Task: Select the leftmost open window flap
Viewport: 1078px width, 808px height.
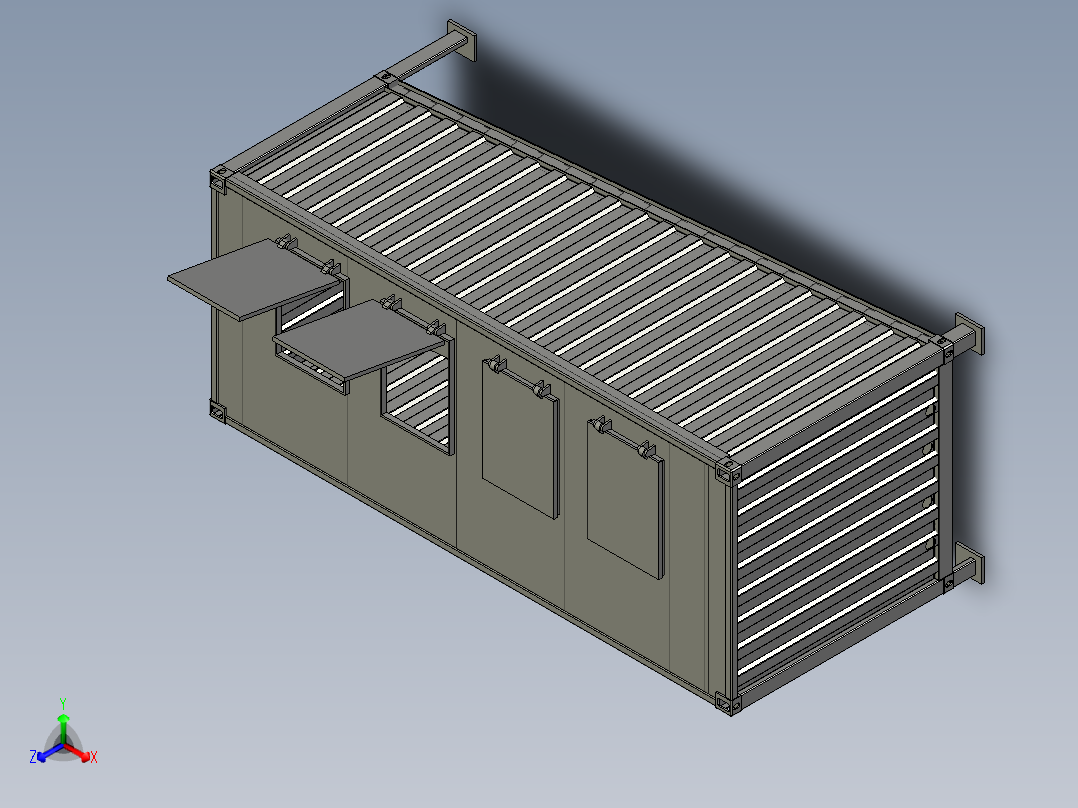Action: [254, 279]
